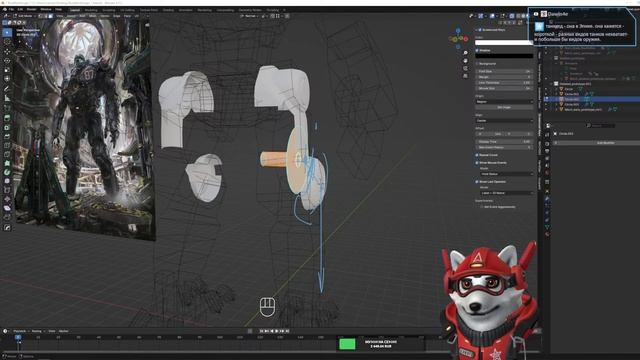Open the Render menu
Viewport: 640px width, 360px height.
[x=31, y=9]
